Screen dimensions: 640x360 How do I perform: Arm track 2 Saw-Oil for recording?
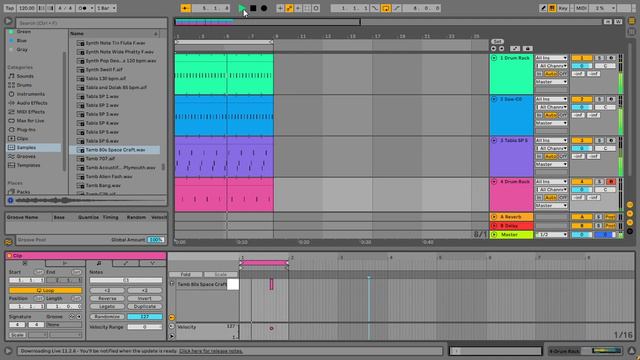[x=611, y=99]
